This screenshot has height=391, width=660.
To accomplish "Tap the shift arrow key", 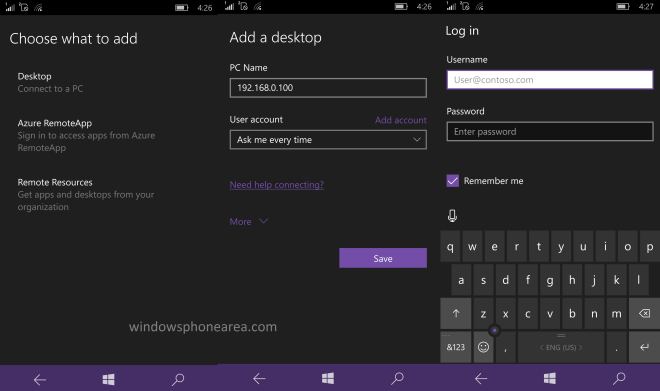I will (x=456, y=314).
